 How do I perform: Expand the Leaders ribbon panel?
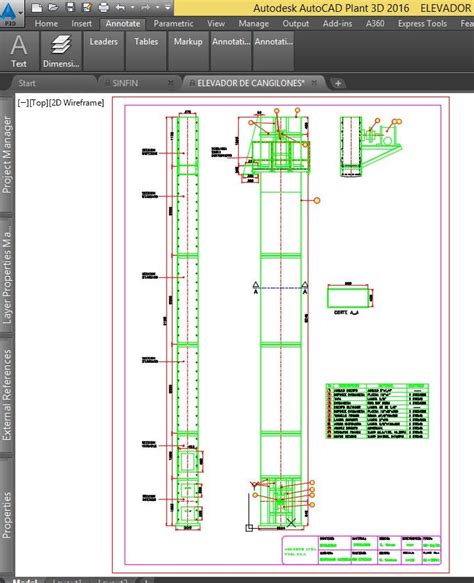coord(103,51)
